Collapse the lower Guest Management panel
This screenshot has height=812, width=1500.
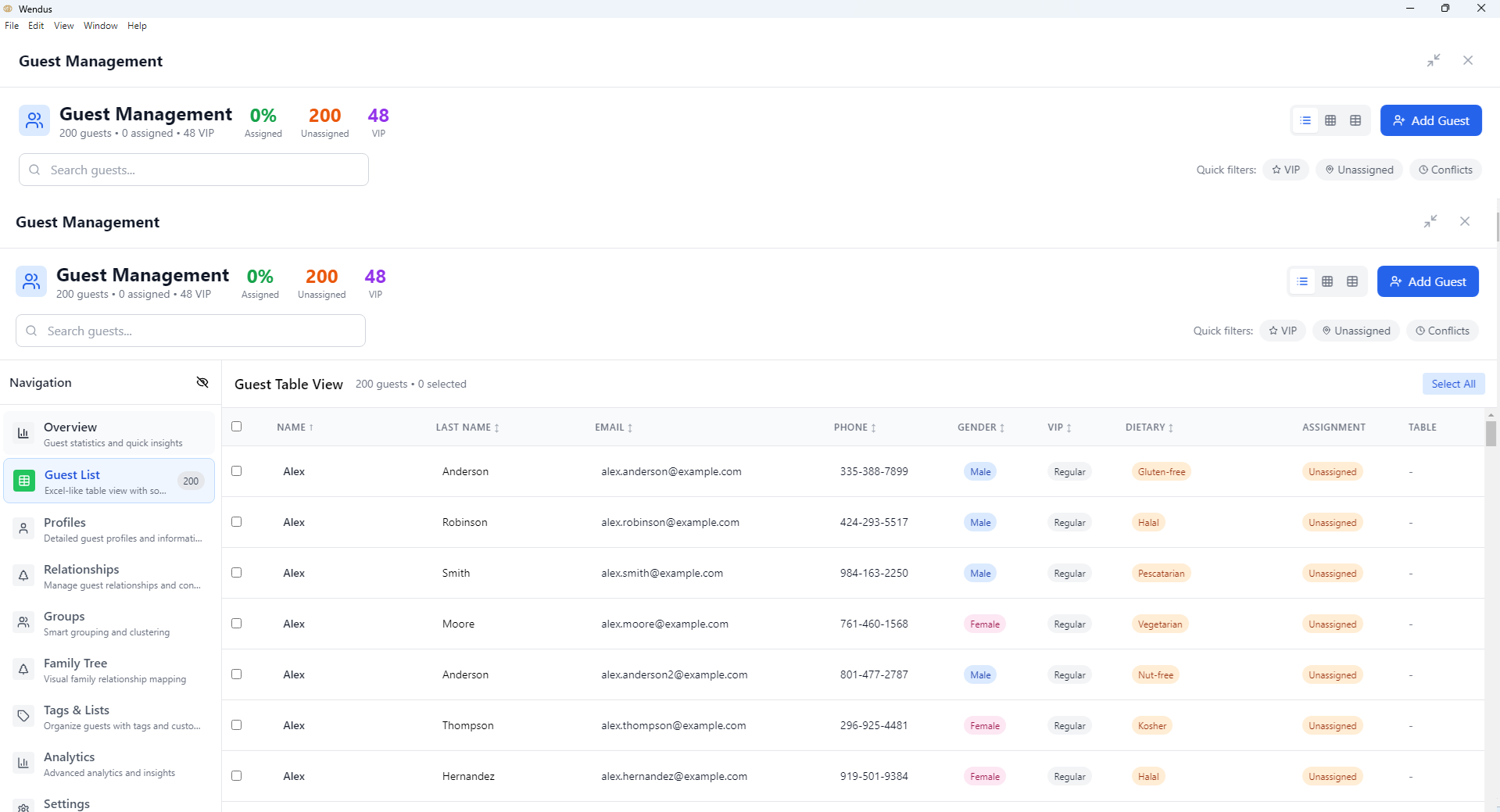tap(1431, 221)
